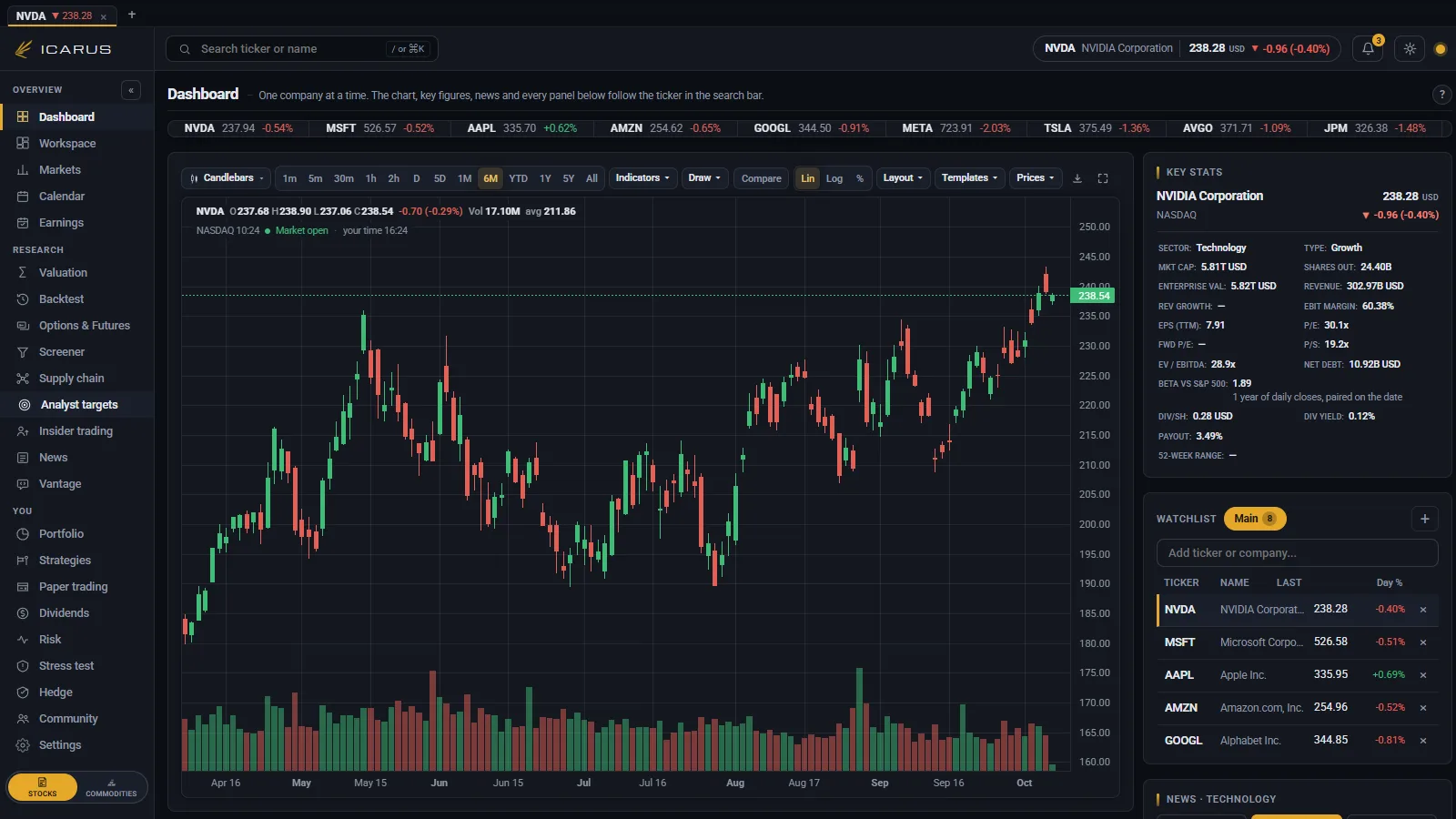The width and height of the screenshot is (1456, 819).
Task: Open the Candlebars chart type dropdown
Action: (226, 178)
